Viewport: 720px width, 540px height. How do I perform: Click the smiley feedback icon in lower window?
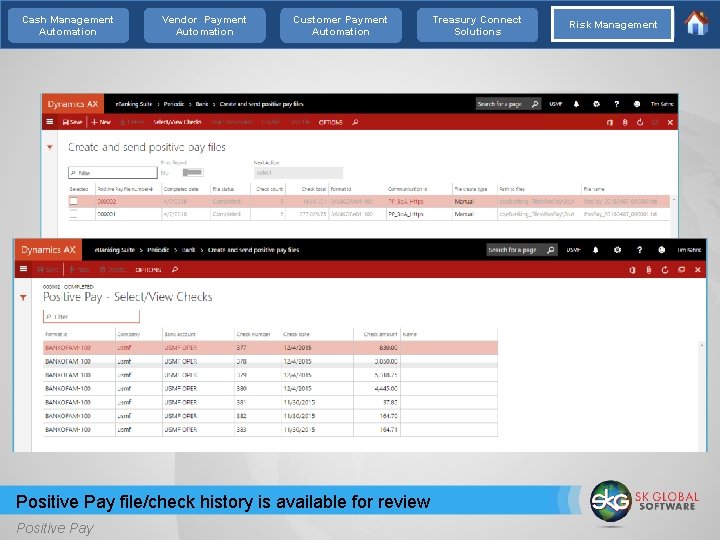click(x=661, y=250)
